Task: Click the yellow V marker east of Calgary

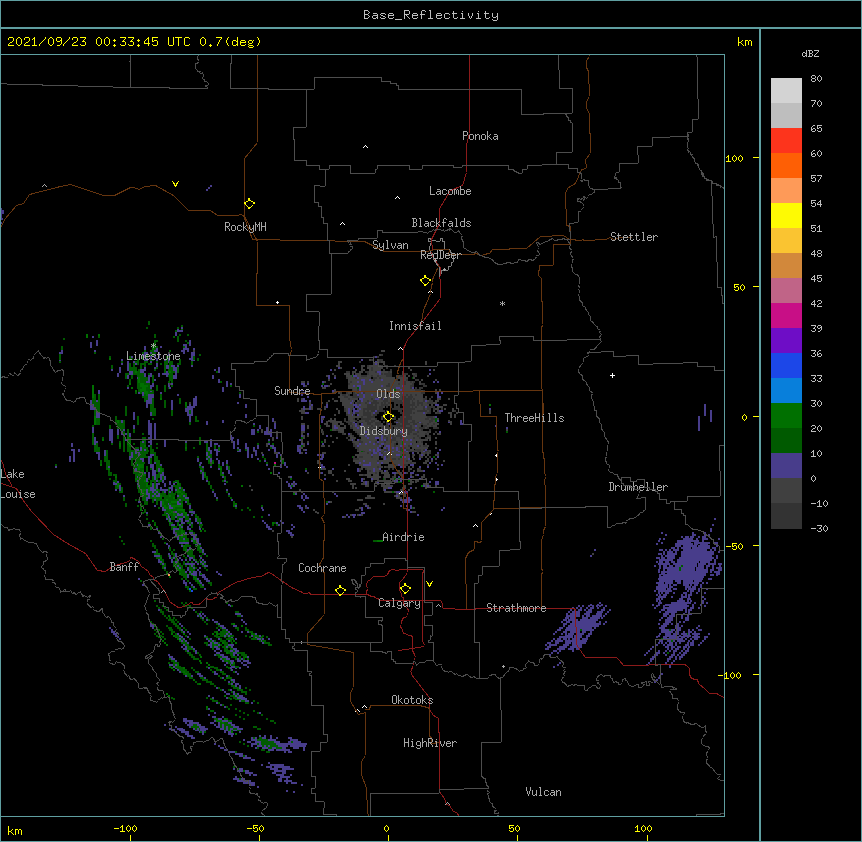Action: [x=429, y=584]
